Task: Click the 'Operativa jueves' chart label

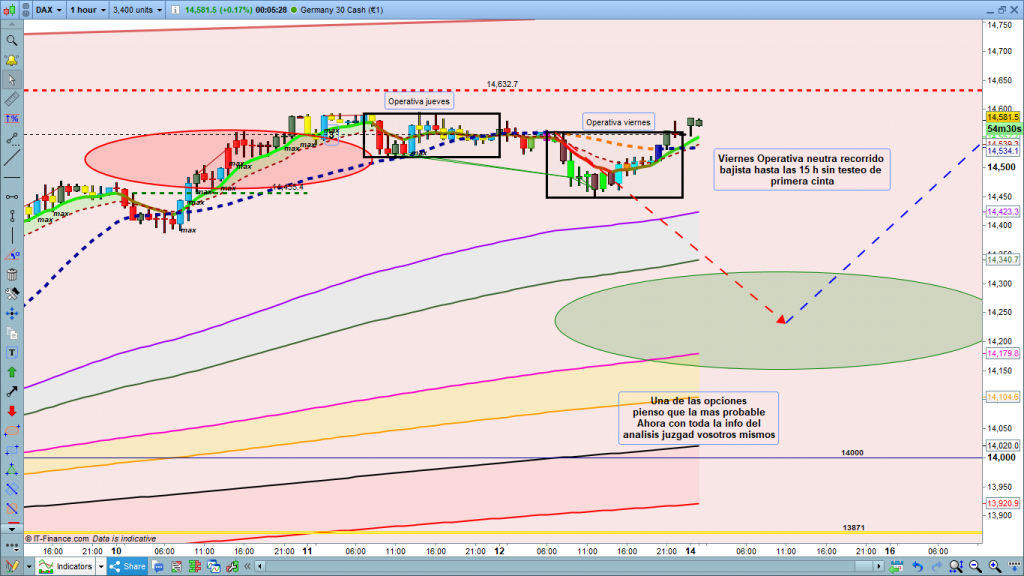Action: click(x=420, y=101)
